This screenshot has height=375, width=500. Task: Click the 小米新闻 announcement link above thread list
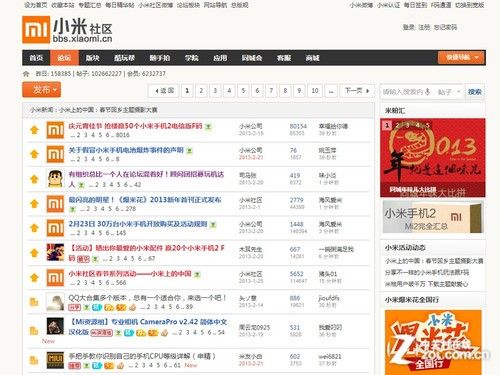[93, 110]
